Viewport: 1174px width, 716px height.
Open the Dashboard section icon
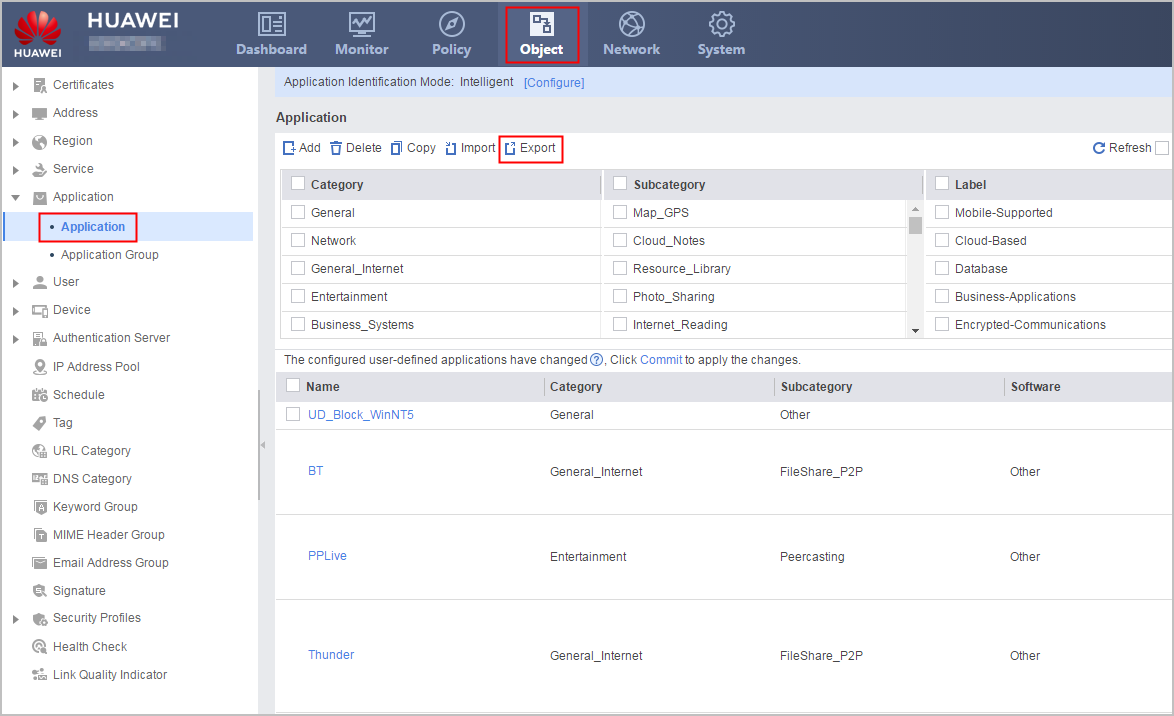click(272, 25)
